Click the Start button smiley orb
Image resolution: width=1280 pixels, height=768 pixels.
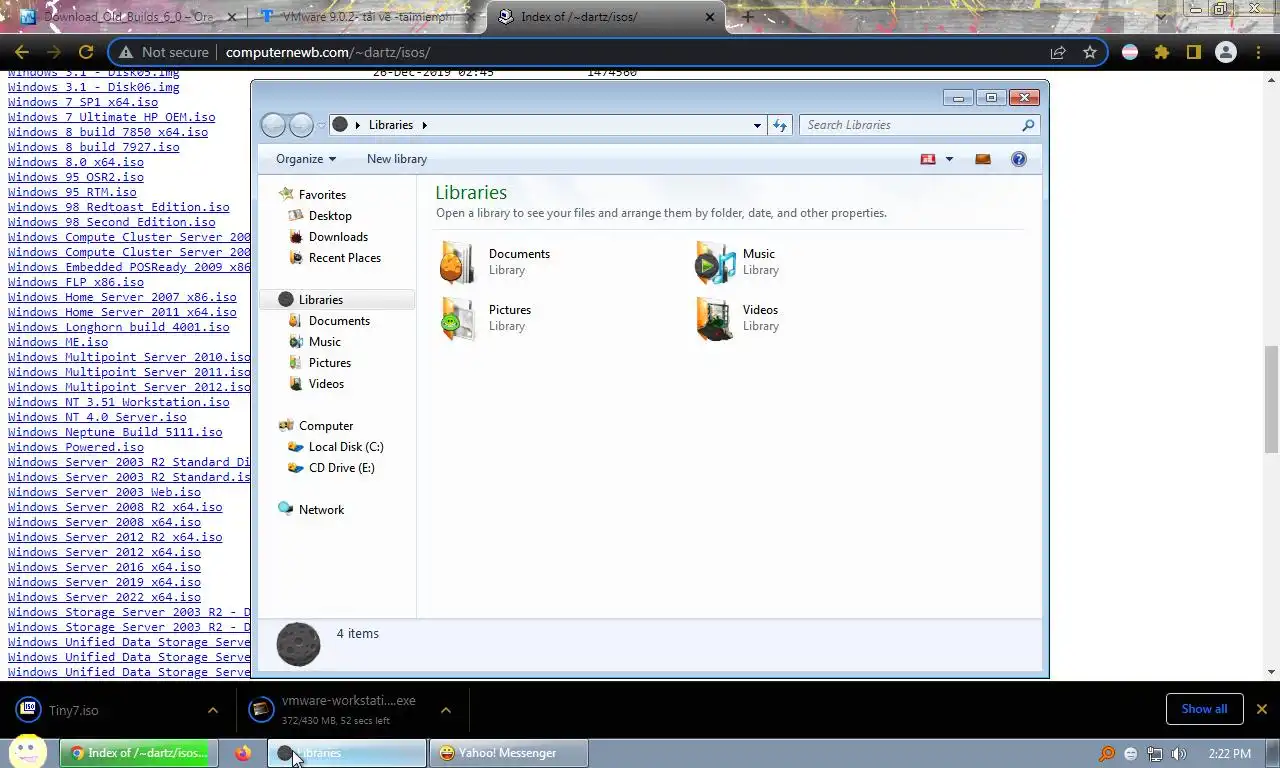pyautogui.click(x=27, y=752)
